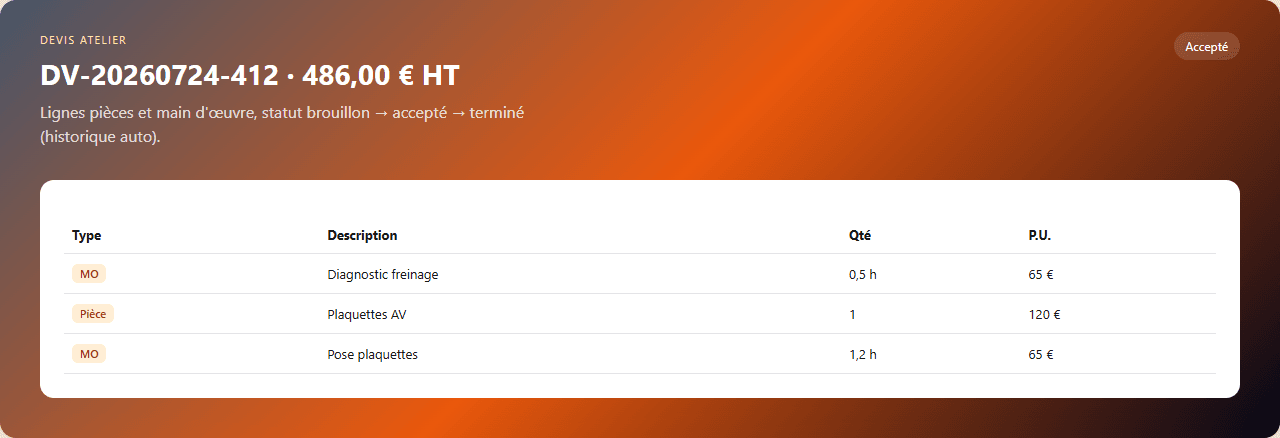1280x438 pixels.
Task: Click the 1,2 h quantity cell
Action: (862, 354)
